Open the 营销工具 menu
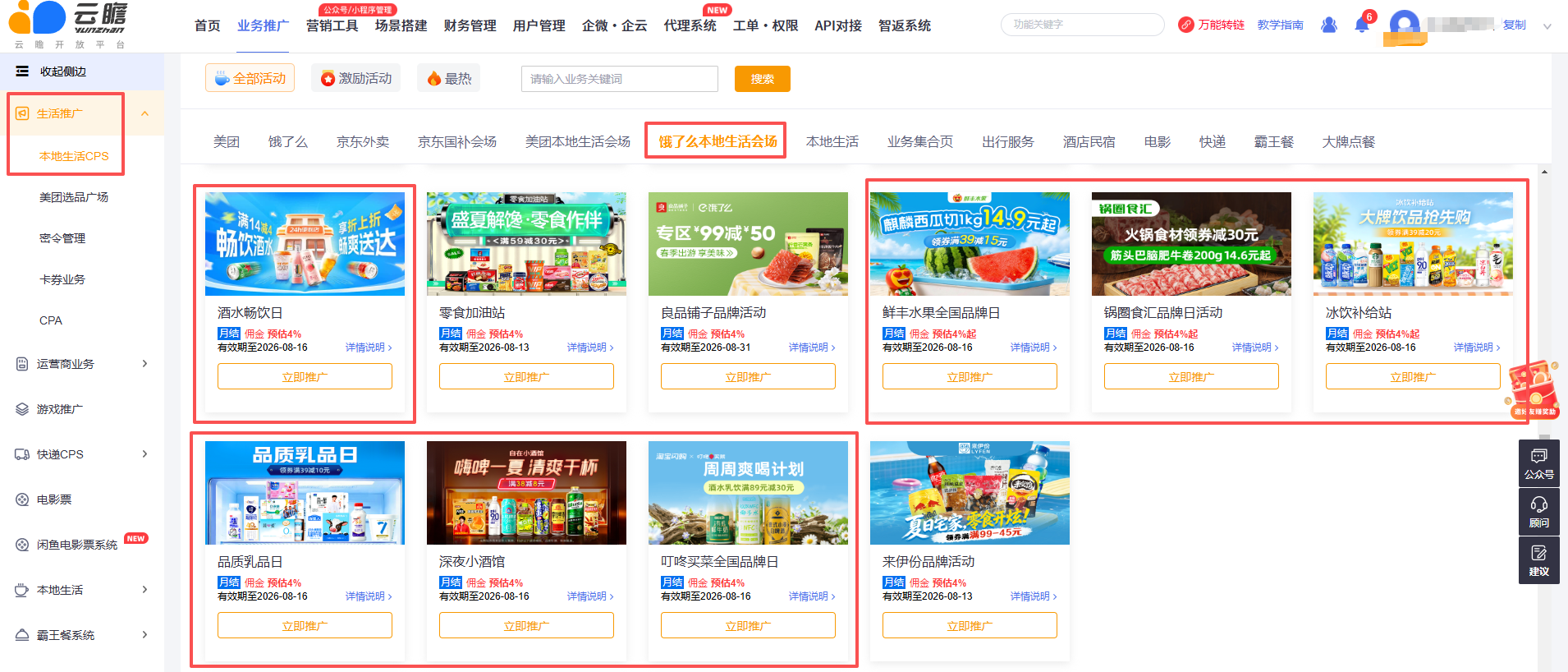Screen dimensions: 1568x672 (332, 25)
